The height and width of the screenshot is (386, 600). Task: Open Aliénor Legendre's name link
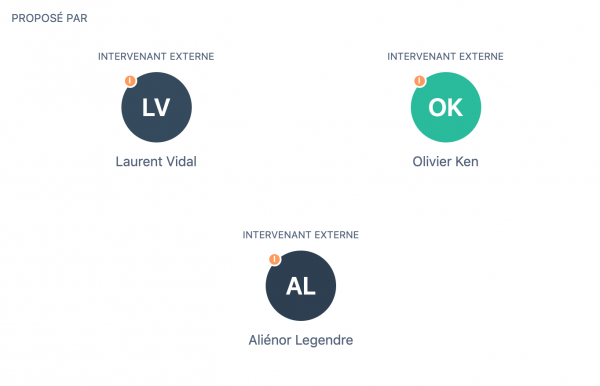click(x=301, y=340)
